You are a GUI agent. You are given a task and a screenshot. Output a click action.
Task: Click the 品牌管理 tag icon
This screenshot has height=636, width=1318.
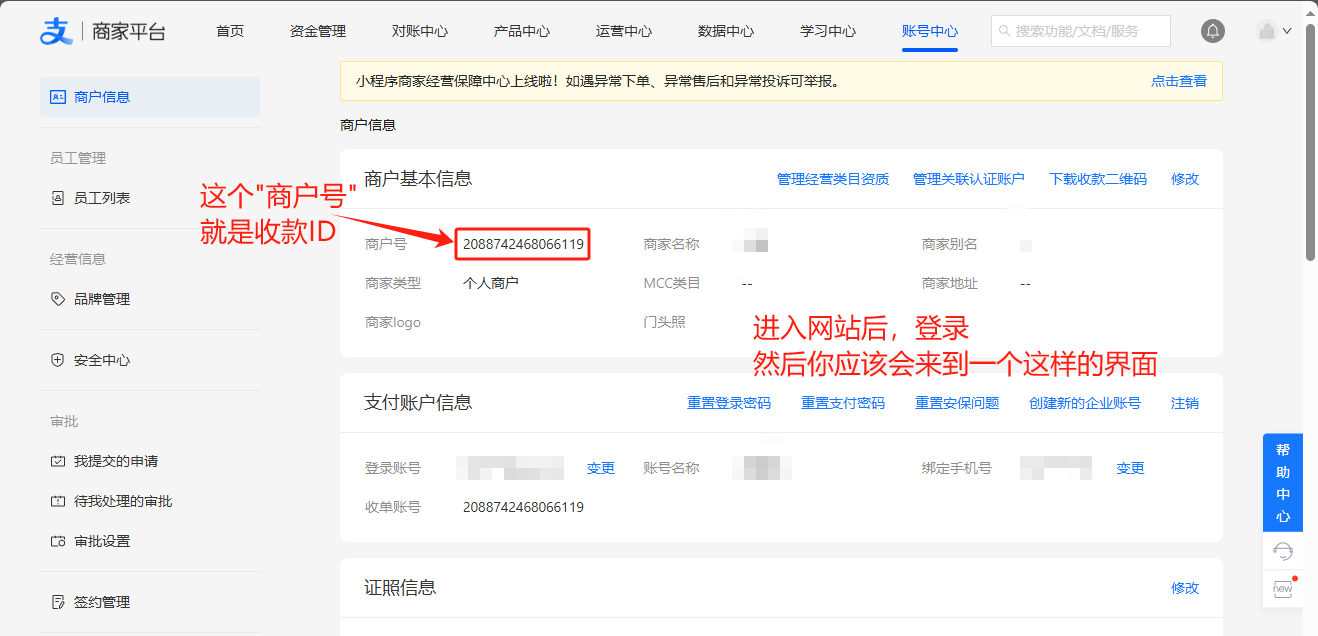[57, 299]
